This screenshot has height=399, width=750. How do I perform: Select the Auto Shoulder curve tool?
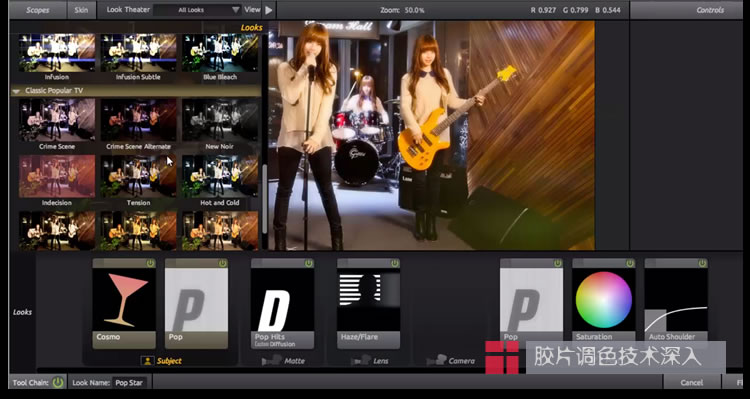click(676, 300)
